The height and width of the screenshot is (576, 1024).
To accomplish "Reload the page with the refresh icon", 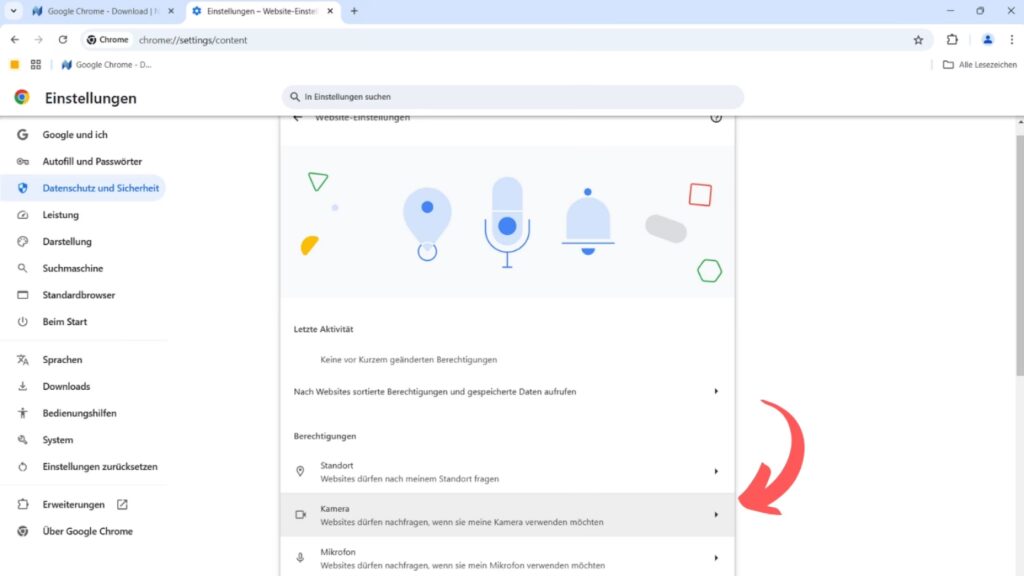I will coord(63,40).
